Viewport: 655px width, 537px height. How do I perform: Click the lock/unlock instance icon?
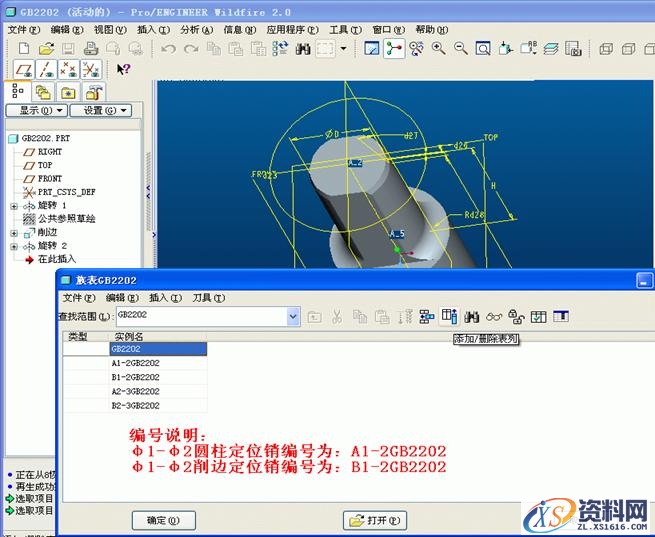click(516, 317)
